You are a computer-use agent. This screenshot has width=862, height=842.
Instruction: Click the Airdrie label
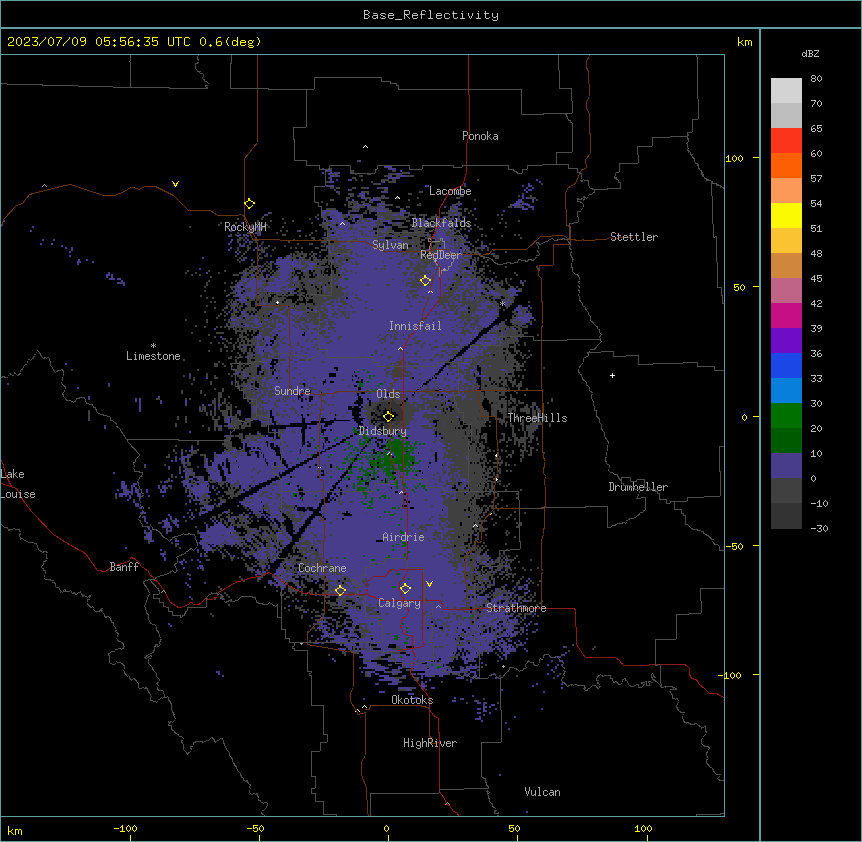coord(404,537)
